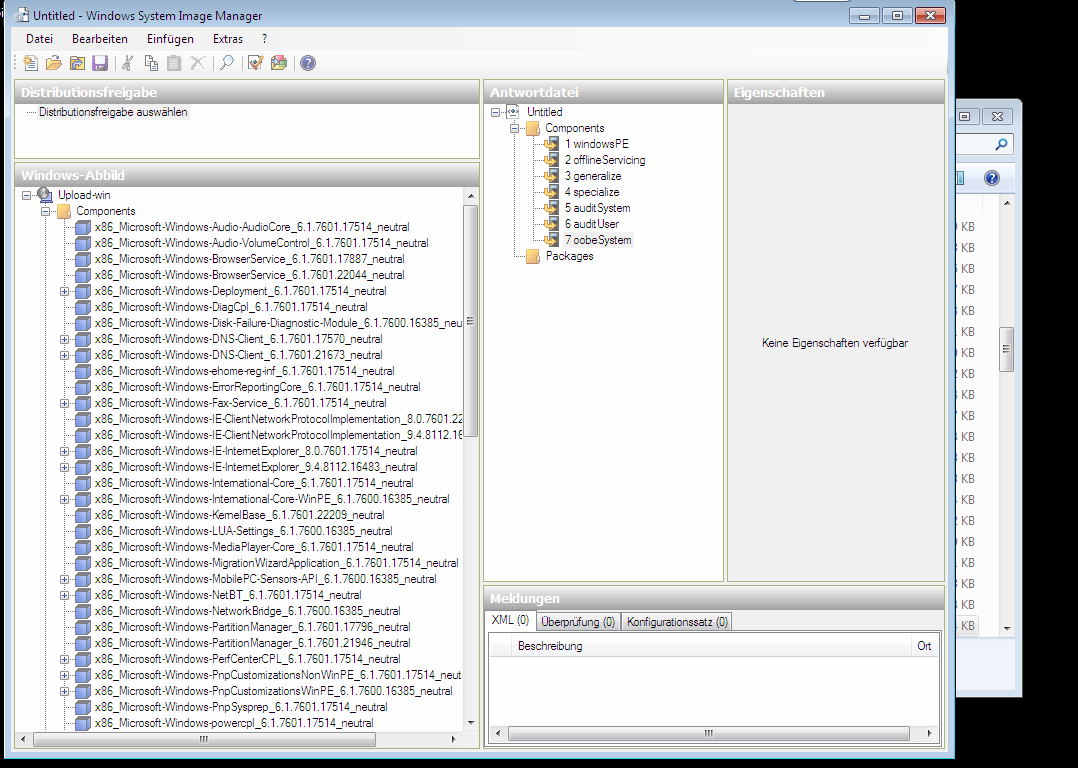Screen dimensions: 1078x768
Task: Open the Einfügen menu
Action: [170, 39]
